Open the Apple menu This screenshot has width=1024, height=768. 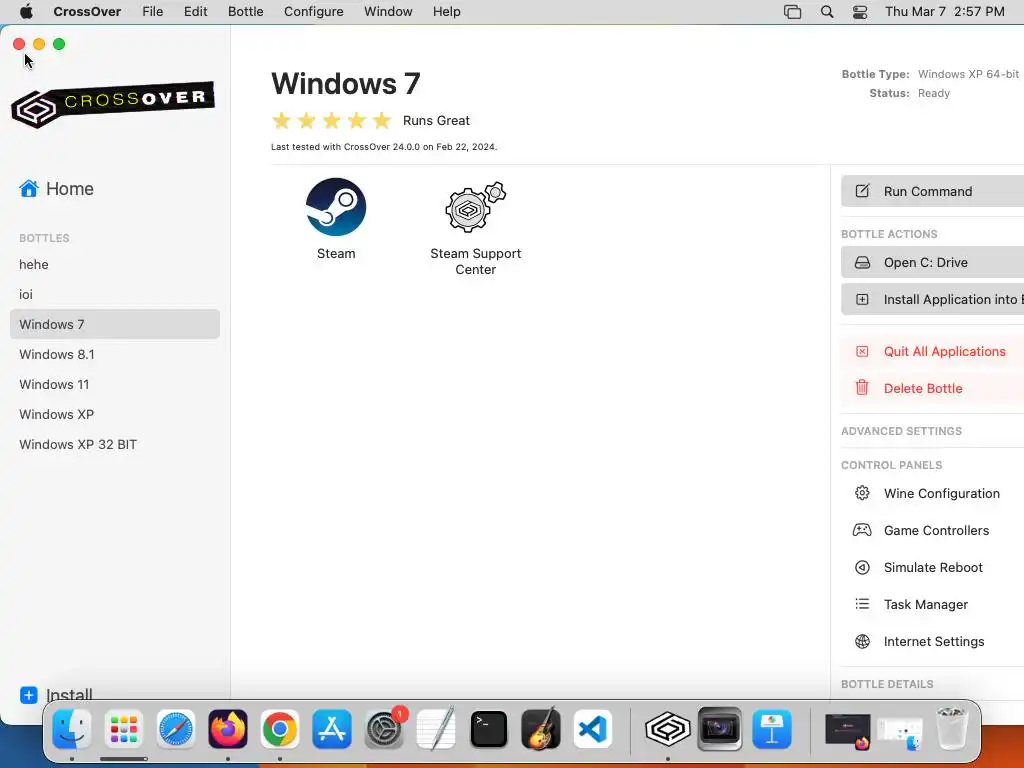(26, 12)
